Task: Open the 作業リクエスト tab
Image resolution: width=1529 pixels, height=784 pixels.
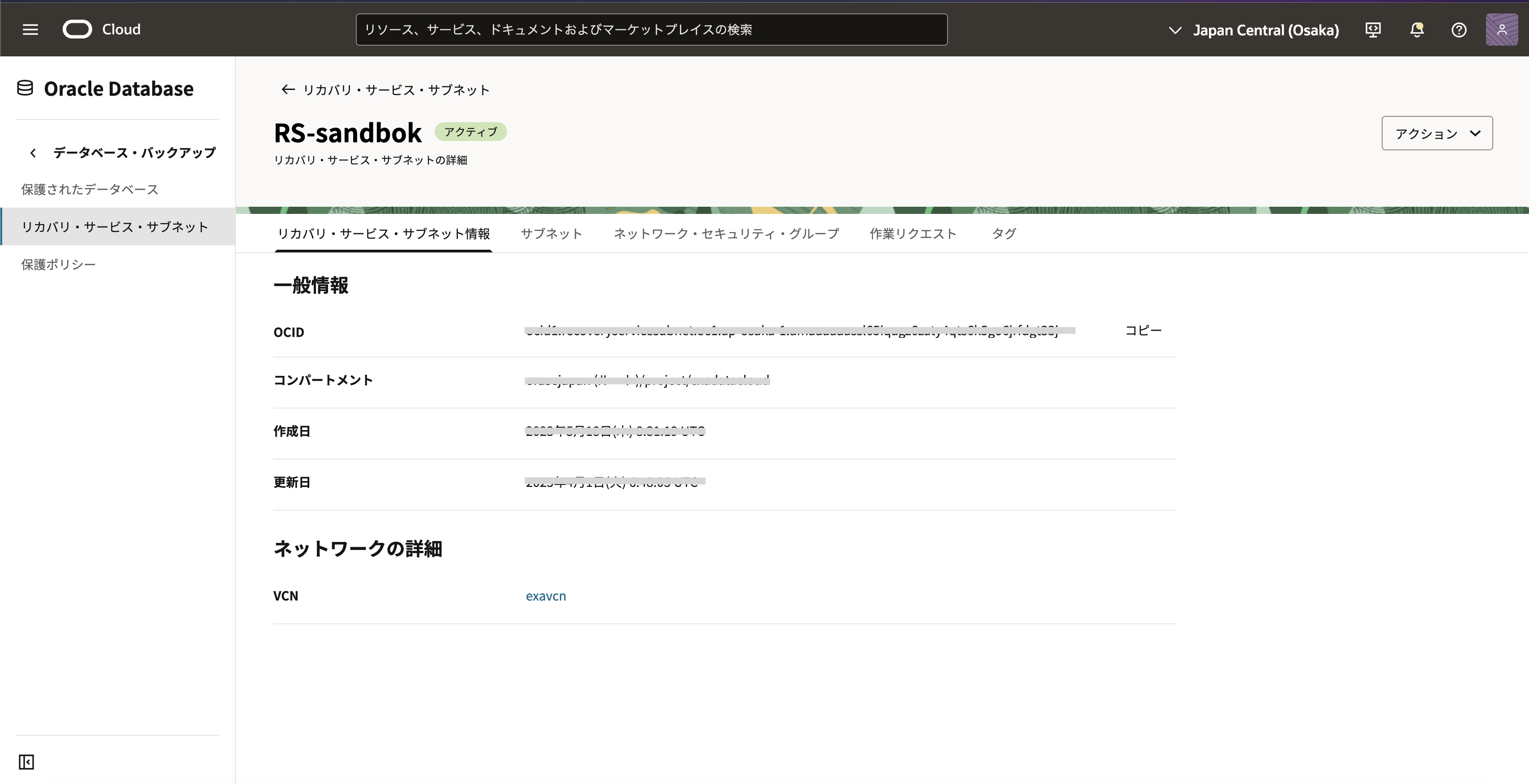Action: [x=913, y=234]
